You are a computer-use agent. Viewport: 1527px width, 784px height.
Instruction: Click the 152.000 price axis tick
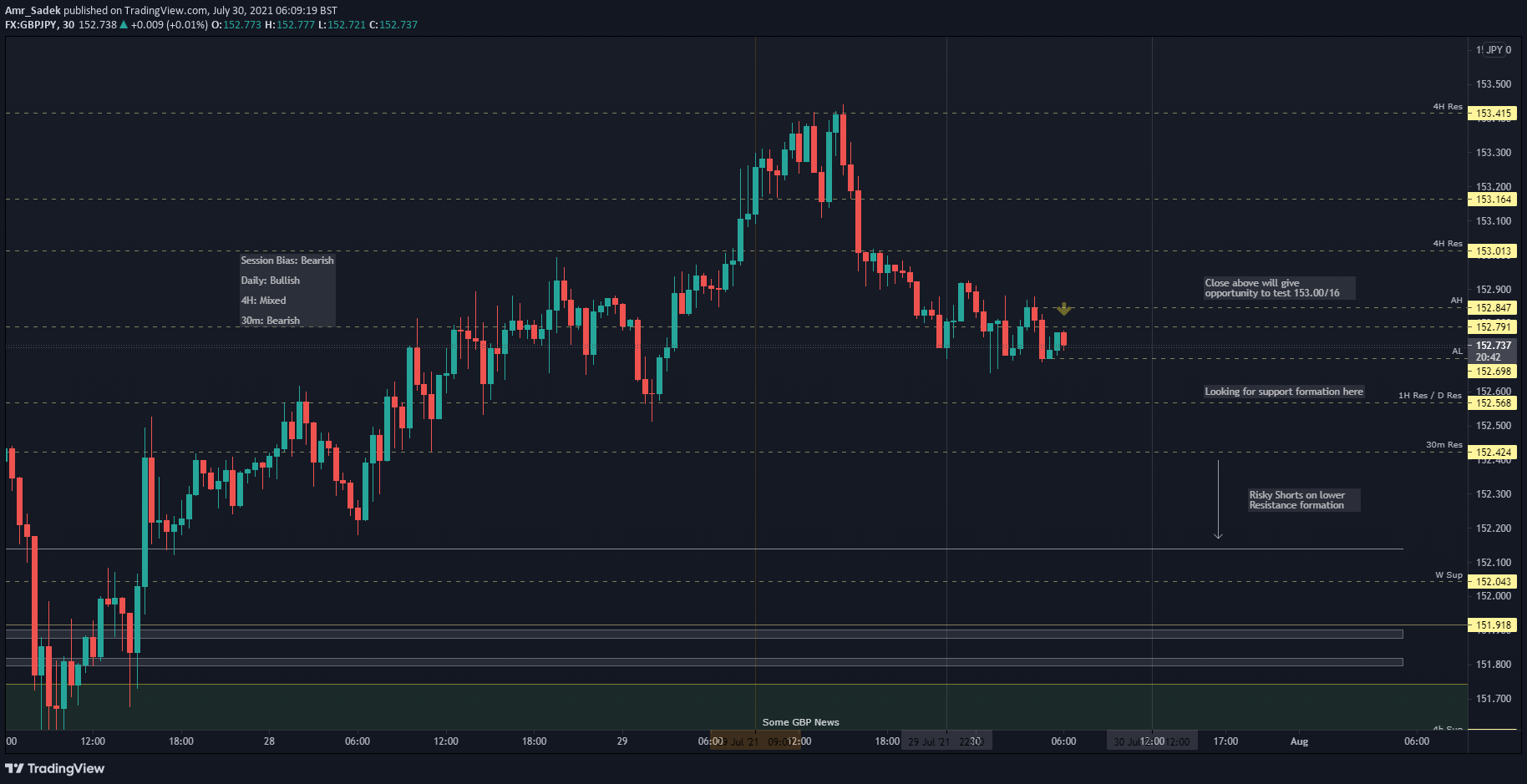pyautogui.click(x=1494, y=596)
